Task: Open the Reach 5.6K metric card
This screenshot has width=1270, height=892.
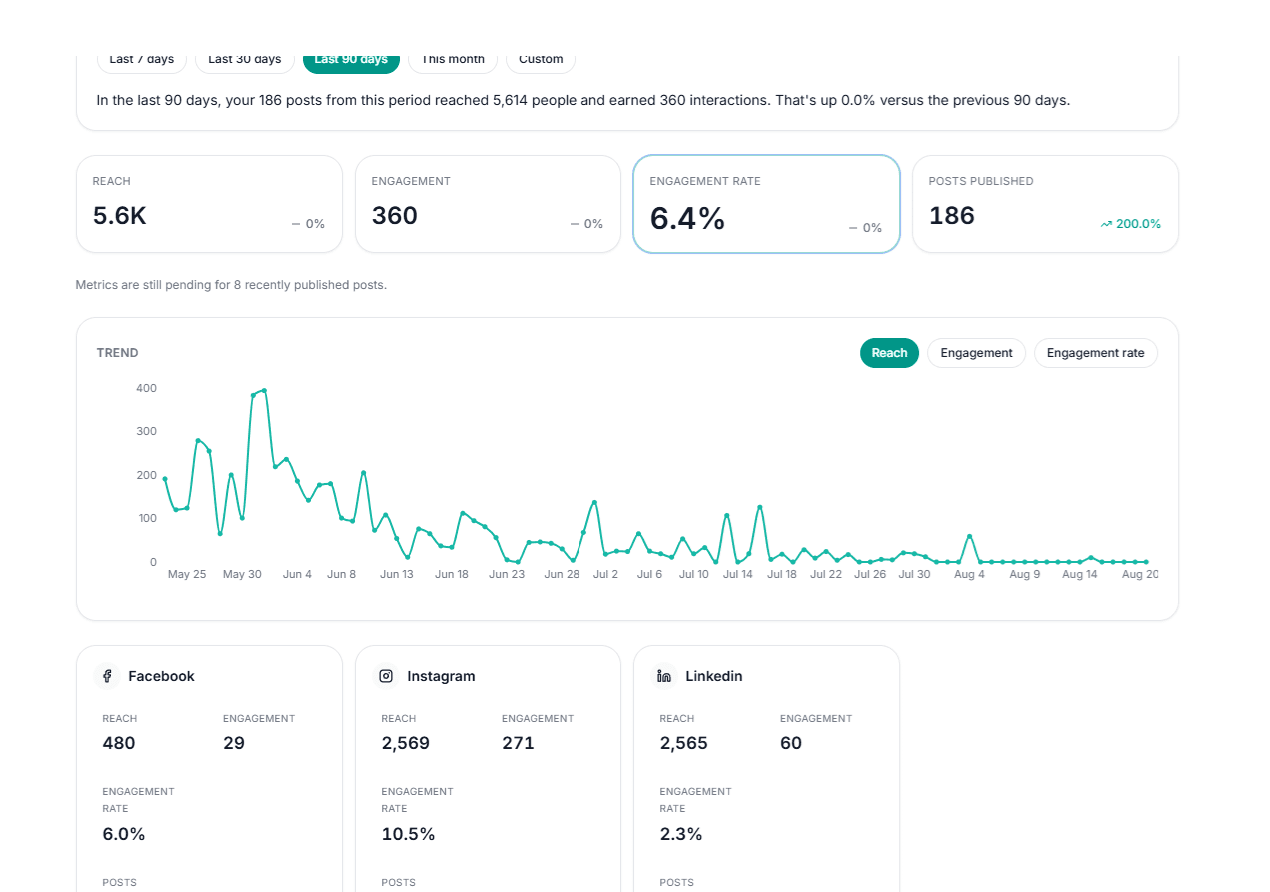Action: coord(209,204)
